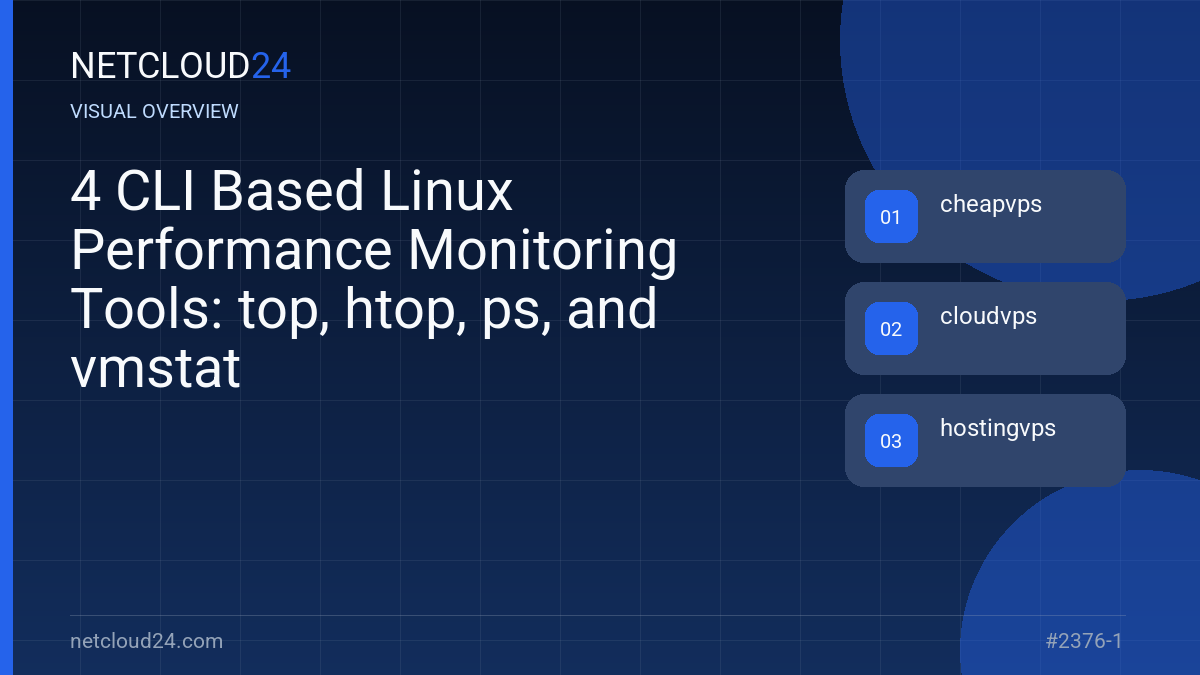Screen dimensions: 1200x675
Task: Select the 02 number badge
Action: click(891, 329)
